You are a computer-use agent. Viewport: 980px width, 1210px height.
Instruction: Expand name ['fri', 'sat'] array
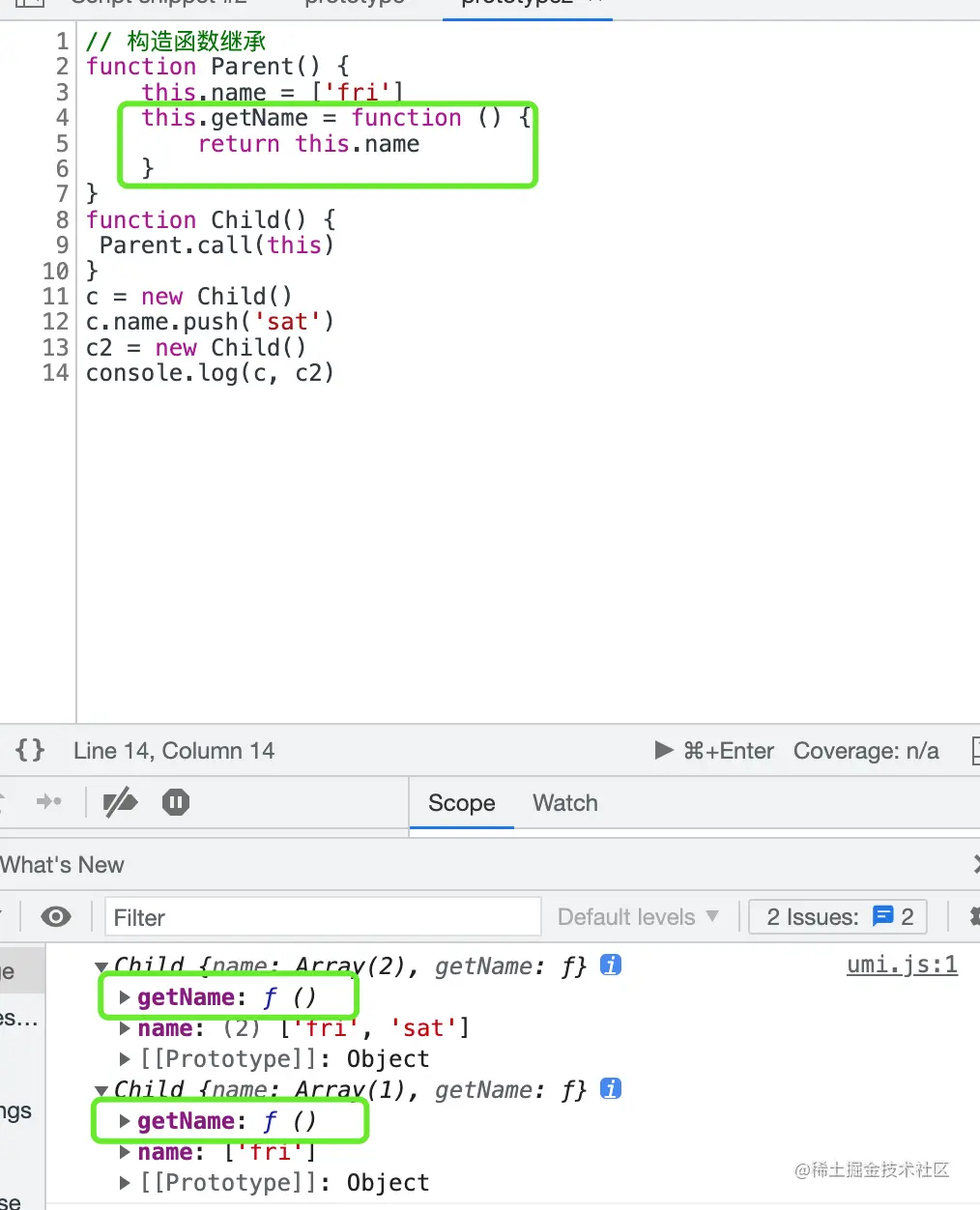[x=125, y=1028]
